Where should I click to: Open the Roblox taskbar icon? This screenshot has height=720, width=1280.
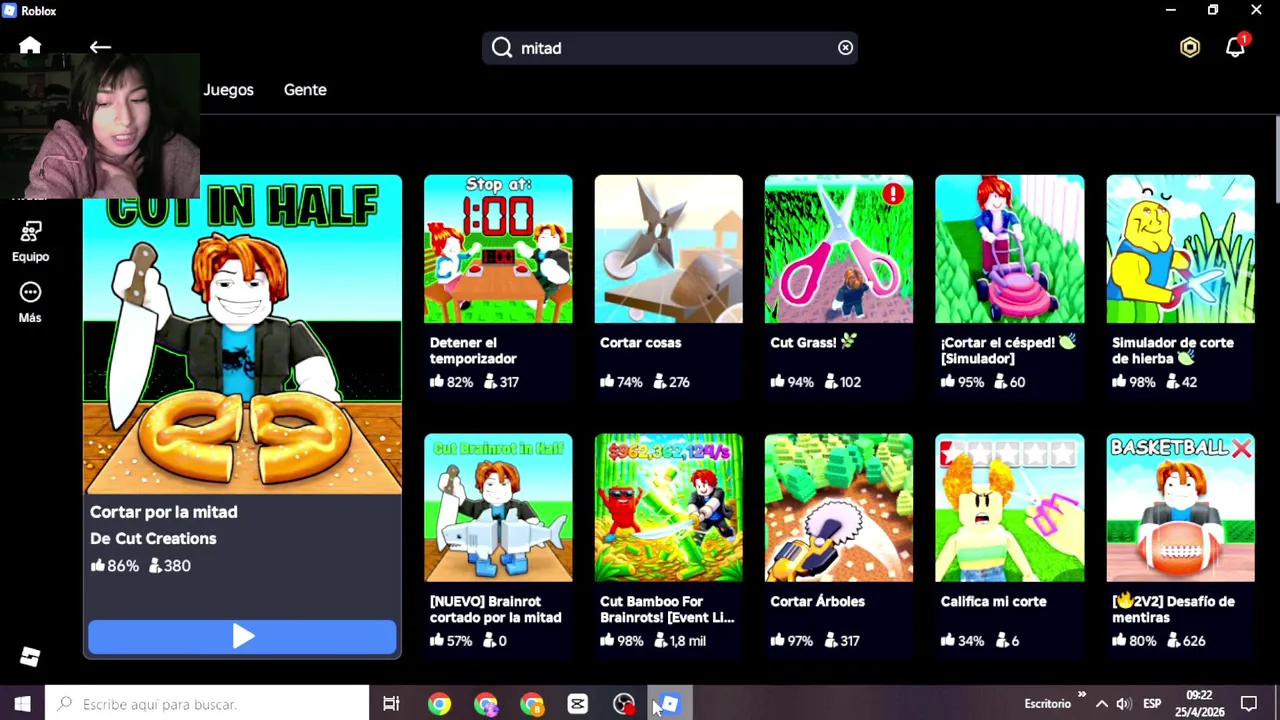(669, 704)
